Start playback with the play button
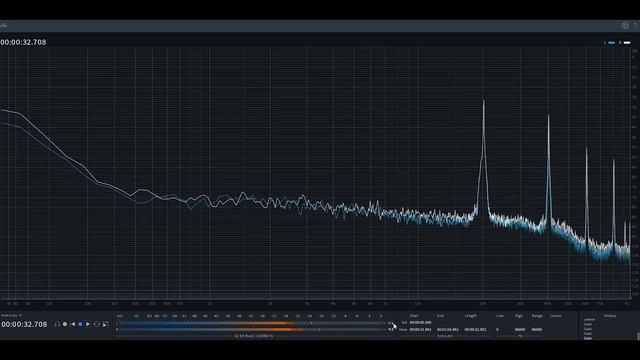Screen dimensions: 640x360 (88, 324)
